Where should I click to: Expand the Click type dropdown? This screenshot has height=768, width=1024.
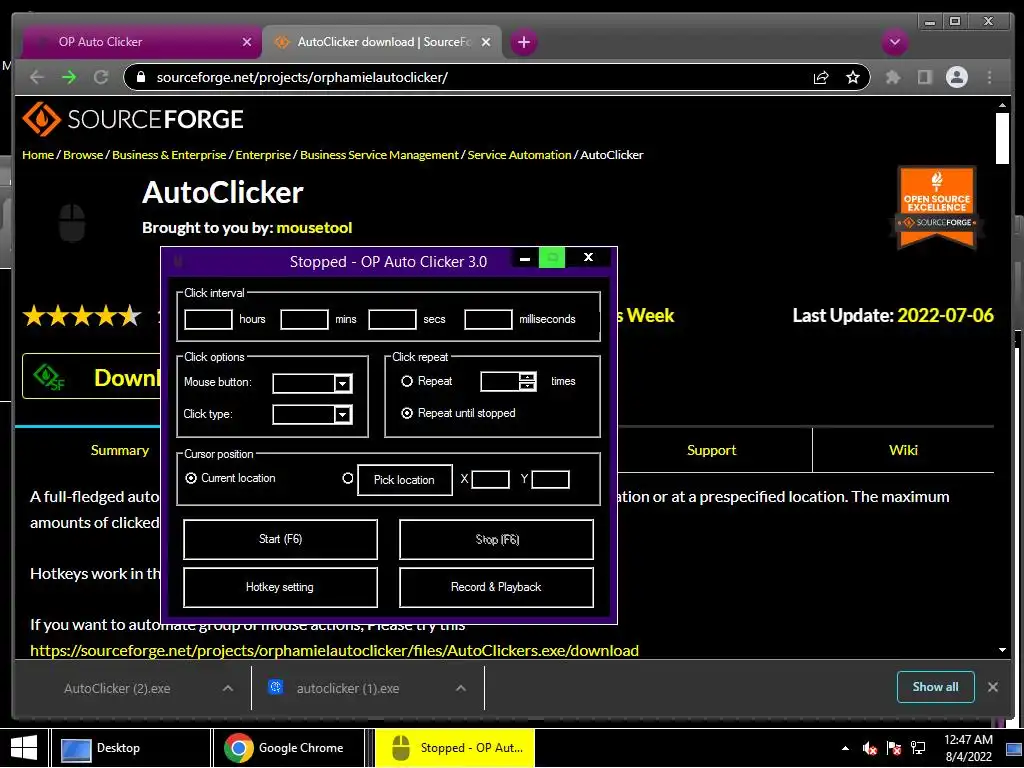point(342,415)
